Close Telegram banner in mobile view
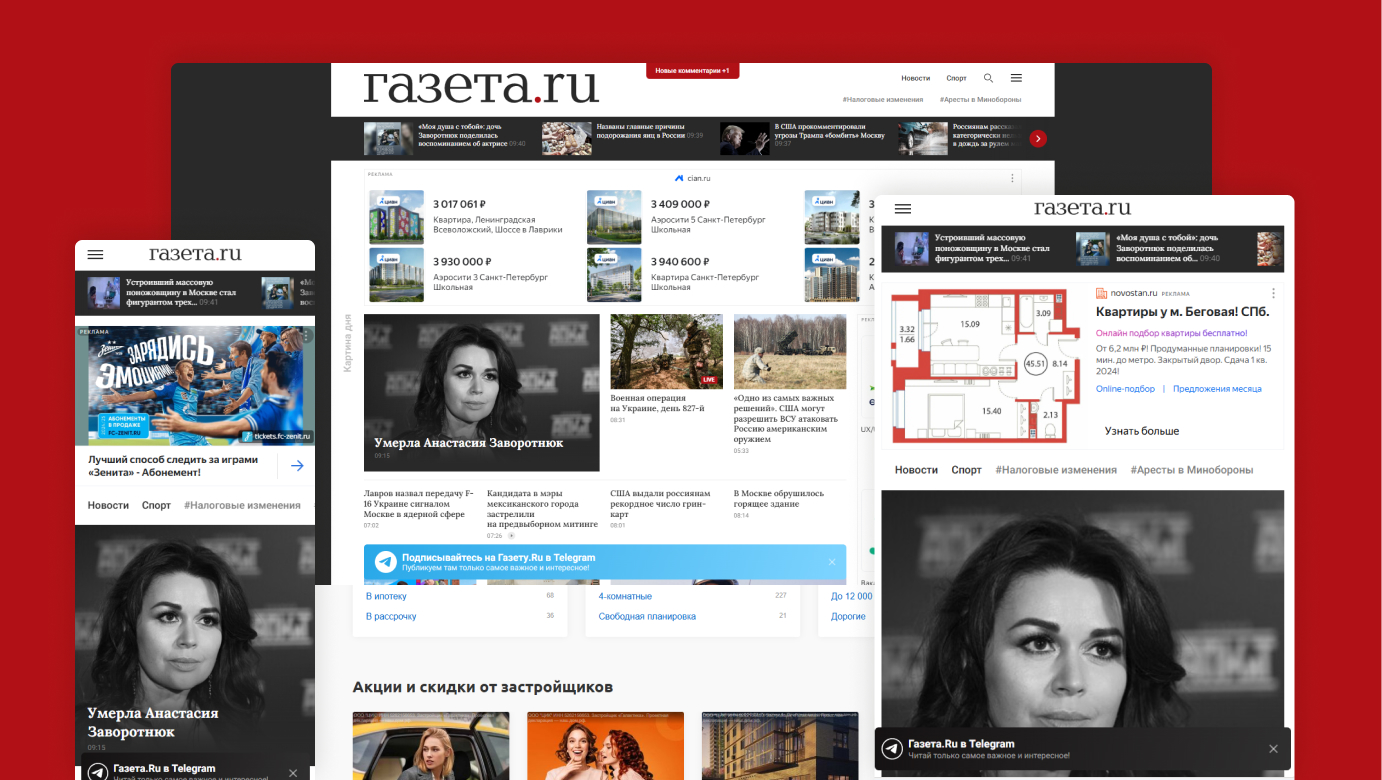This screenshot has width=1382, height=780. coord(293,773)
